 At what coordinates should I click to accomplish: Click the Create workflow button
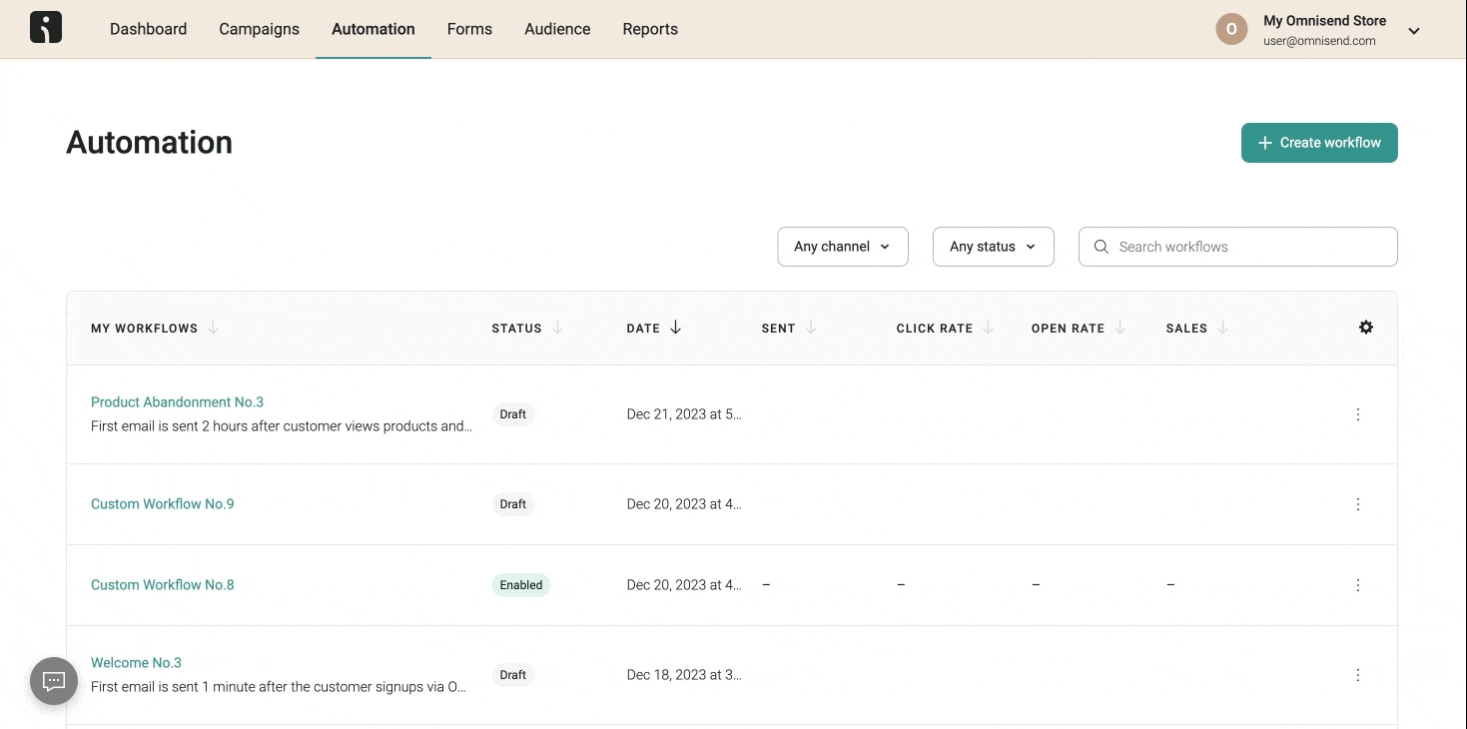pyautogui.click(x=1319, y=142)
